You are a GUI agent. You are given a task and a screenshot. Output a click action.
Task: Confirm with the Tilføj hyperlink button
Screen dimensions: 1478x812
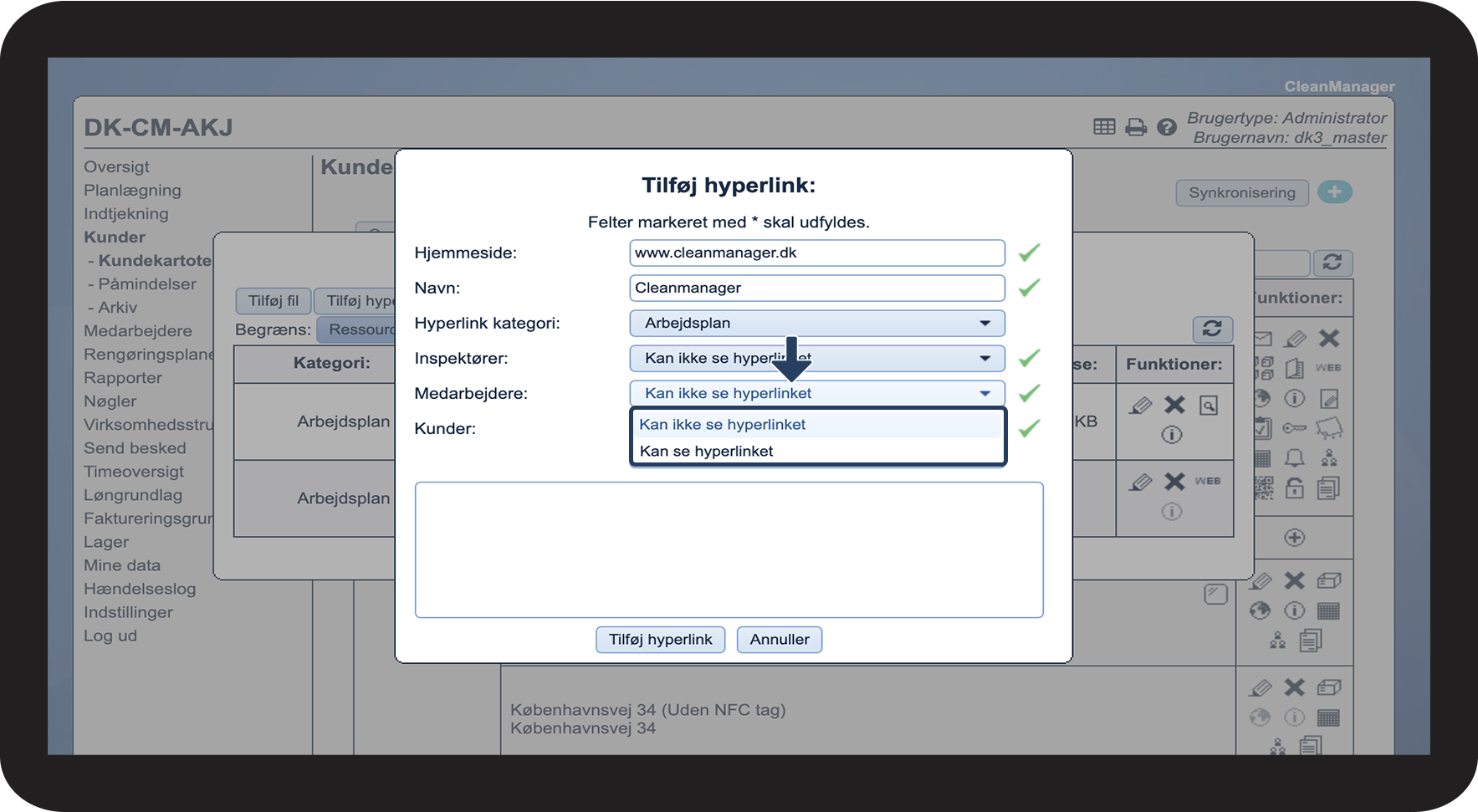point(661,639)
